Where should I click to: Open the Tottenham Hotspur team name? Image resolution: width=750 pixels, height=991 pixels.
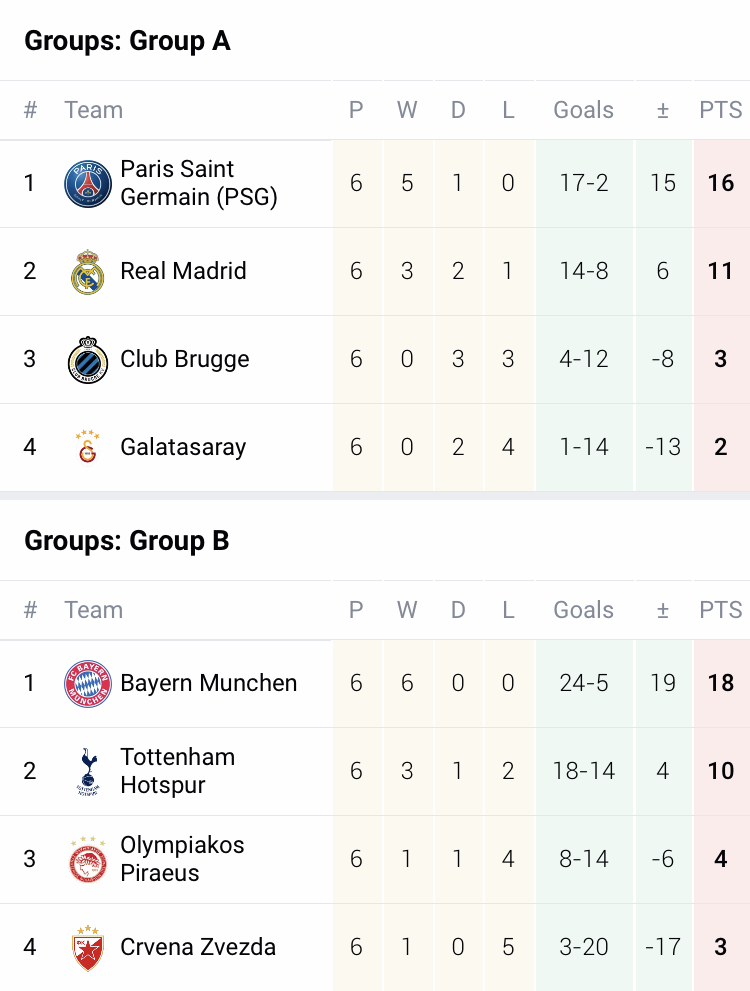tap(178, 771)
